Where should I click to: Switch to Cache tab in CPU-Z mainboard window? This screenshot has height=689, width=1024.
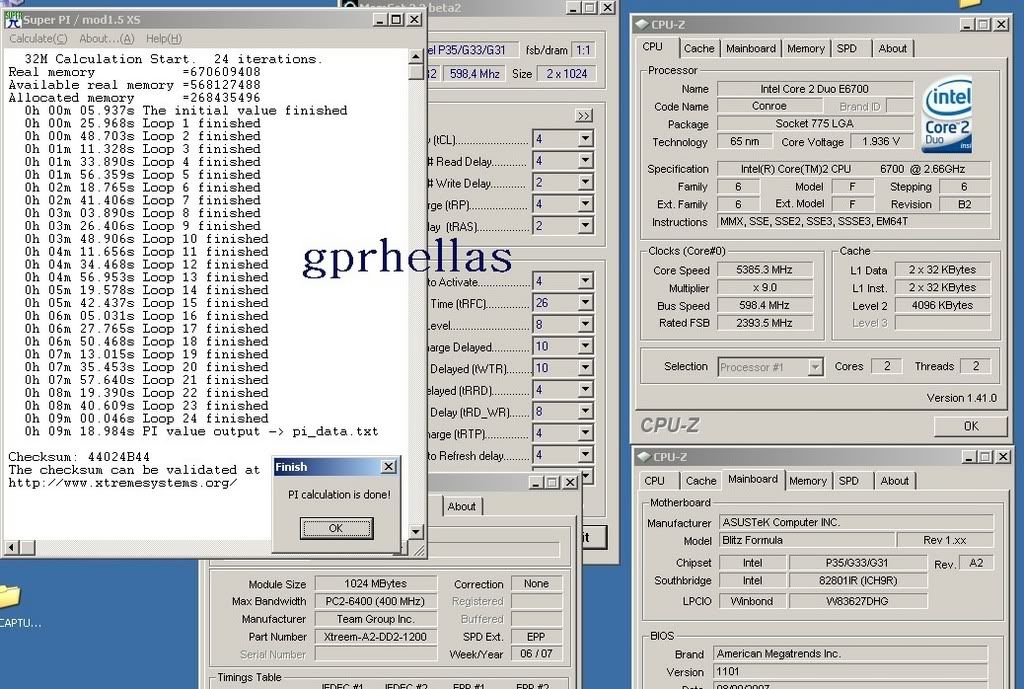[701, 481]
